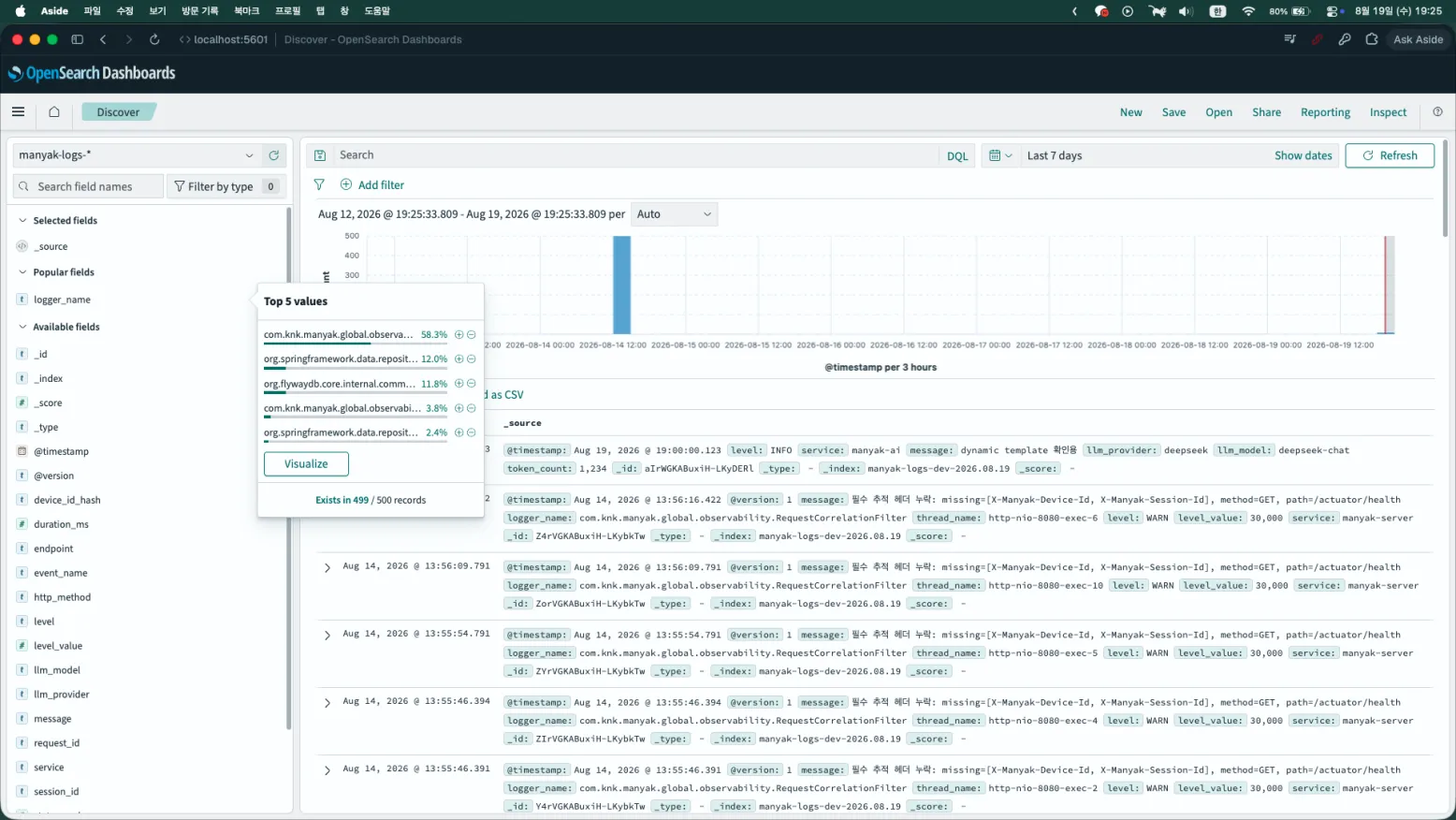Open the 파일 menu in the menu bar
The width and height of the screenshot is (1456, 820).
(92, 11)
